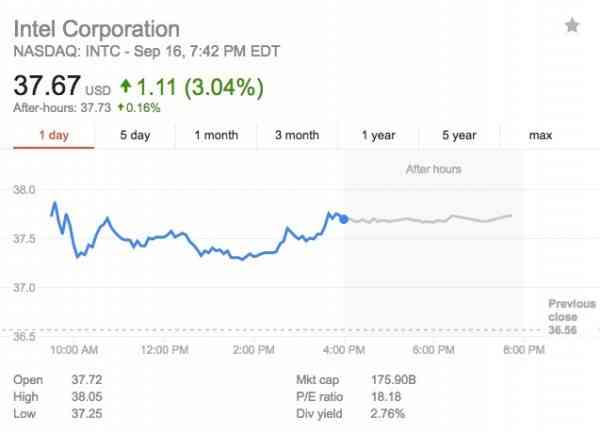Click the green up arrow beside 1.11
The width and height of the screenshot is (600, 432).
click(x=125, y=86)
